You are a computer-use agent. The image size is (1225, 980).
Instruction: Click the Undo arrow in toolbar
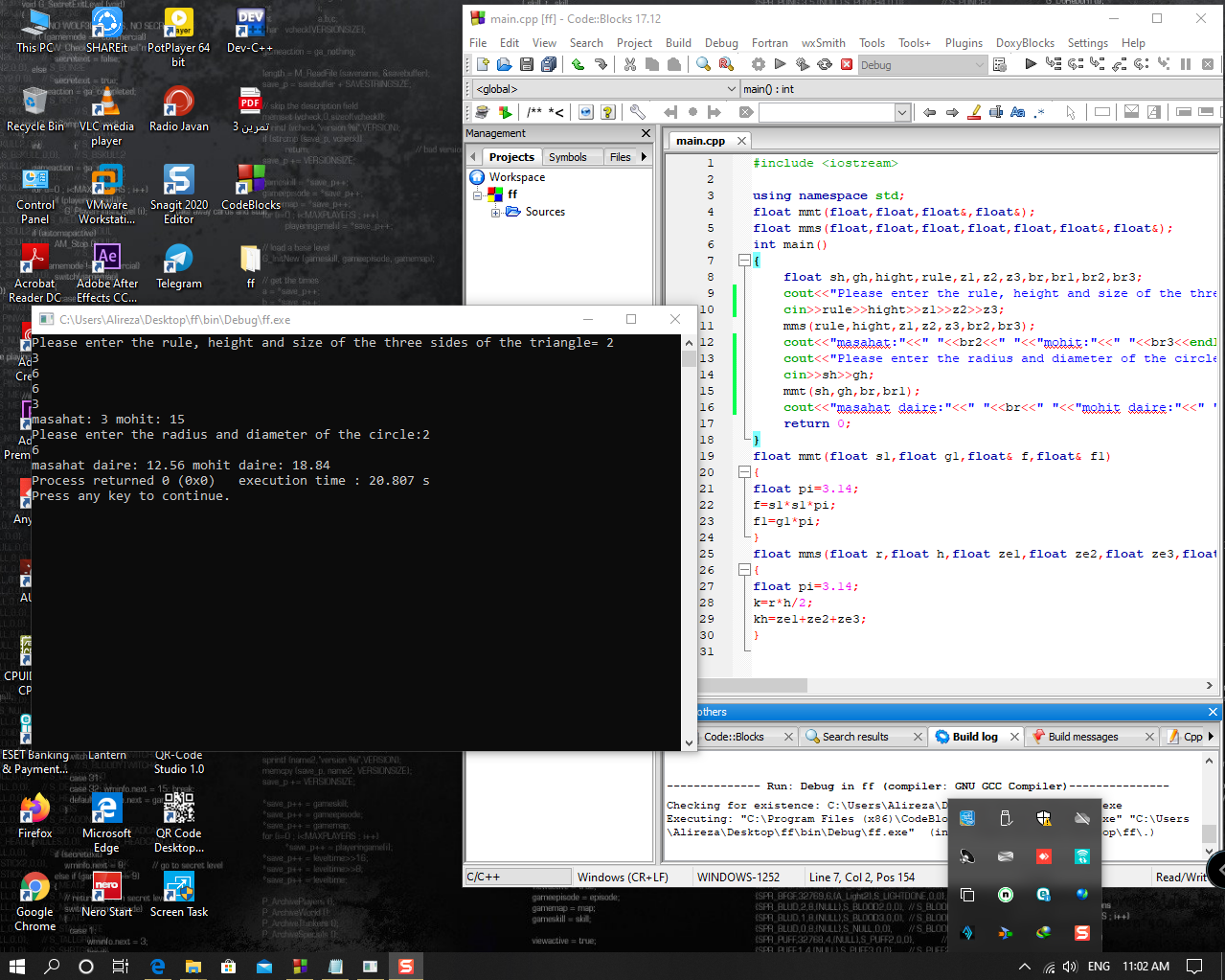(x=578, y=64)
